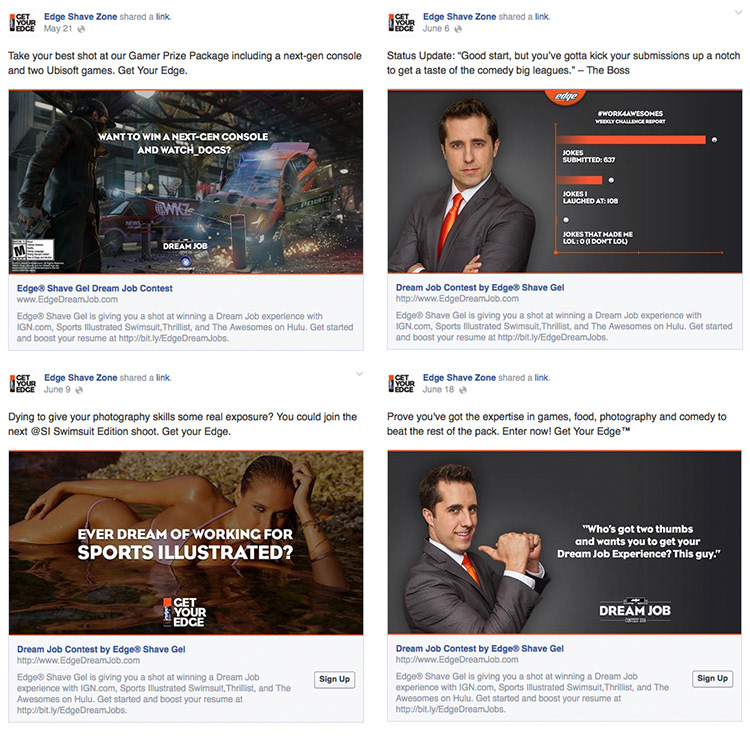The image size is (750, 748).
Task: Click http://www.EdgeDreamJob.com URL under June 9 post
Action: pos(78,661)
